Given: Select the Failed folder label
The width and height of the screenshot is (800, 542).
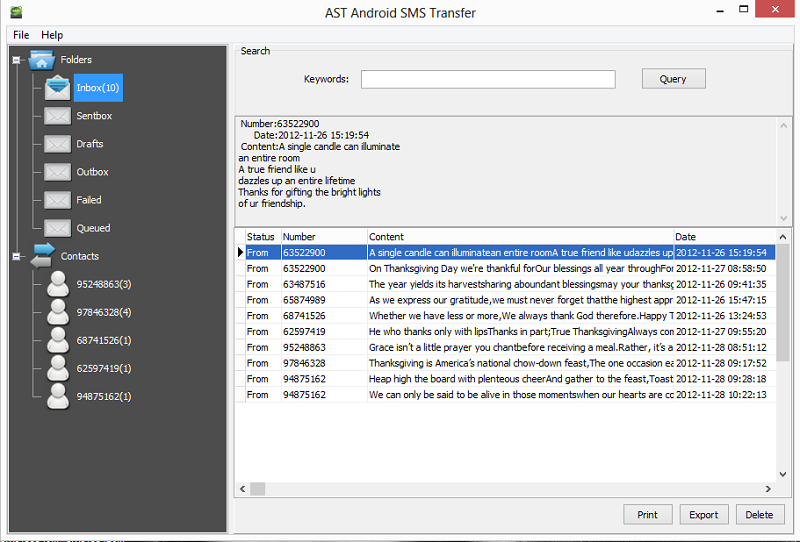Looking at the screenshot, I should coord(89,200).
